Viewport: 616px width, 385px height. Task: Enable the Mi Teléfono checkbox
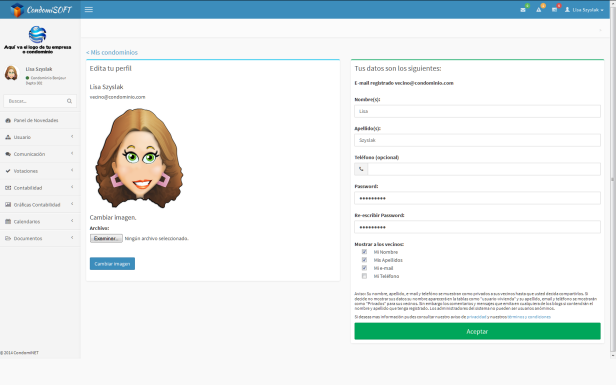(364, 276)
